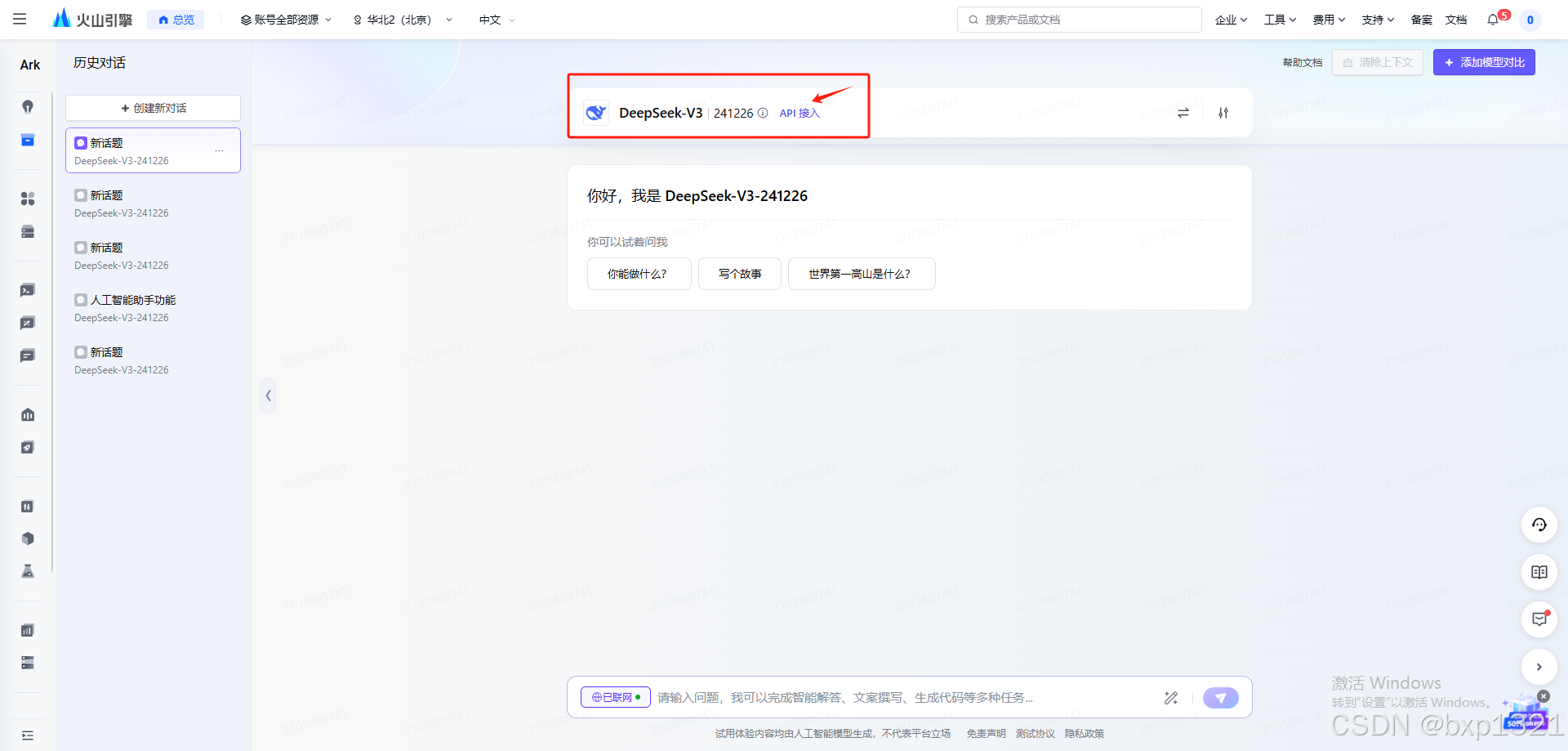Open the 人工智能助手功能 conversation
Image resolution: width=1568 pixels, height=751 pixels.
pyautogui.click(x=153, y=308)
